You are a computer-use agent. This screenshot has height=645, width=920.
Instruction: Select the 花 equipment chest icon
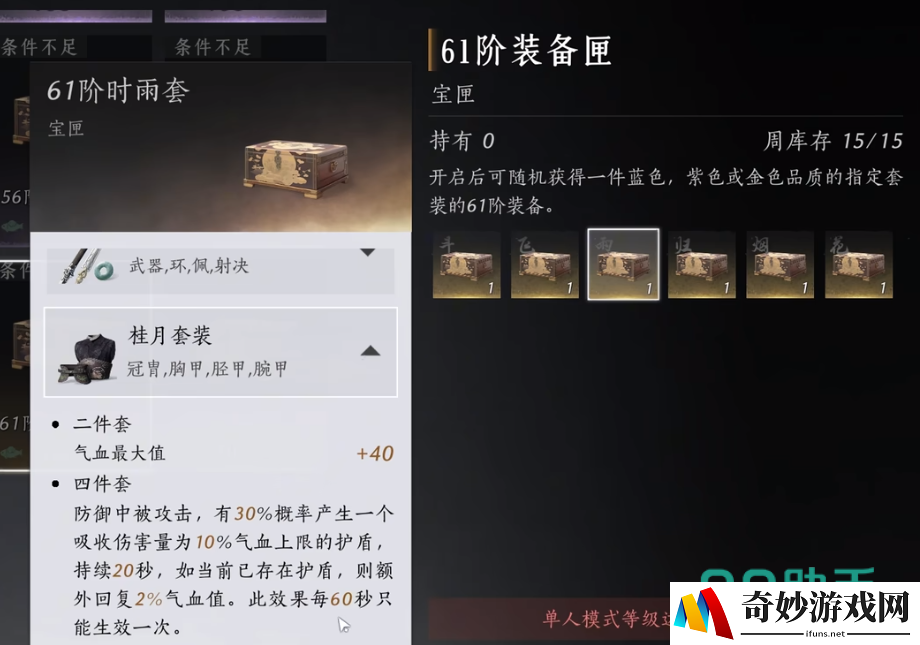click(858, 265)
